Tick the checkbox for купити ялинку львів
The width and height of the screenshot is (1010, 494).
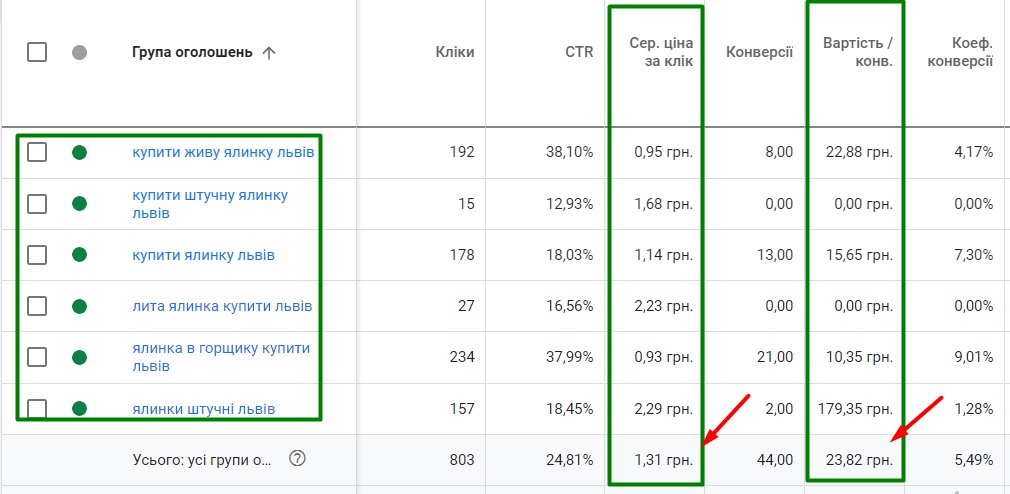[37, 255]
